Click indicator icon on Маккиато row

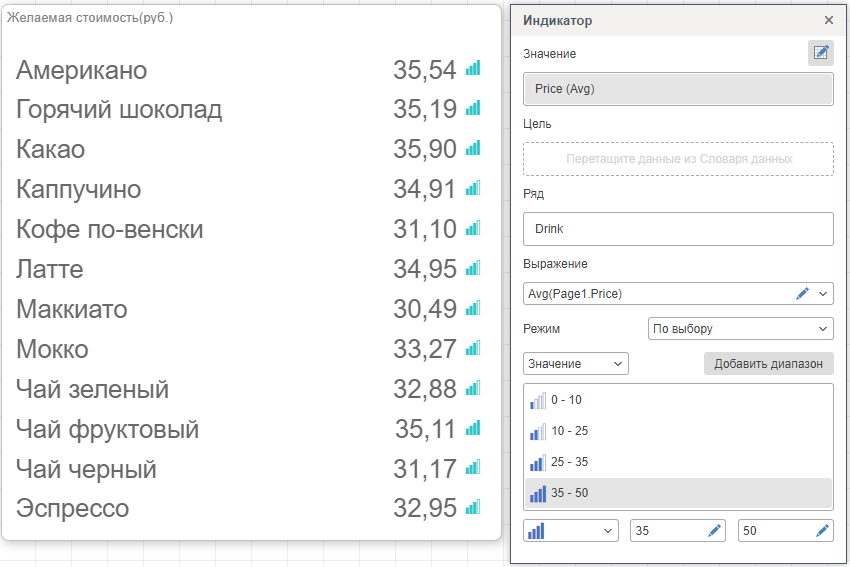click(473, 308)
